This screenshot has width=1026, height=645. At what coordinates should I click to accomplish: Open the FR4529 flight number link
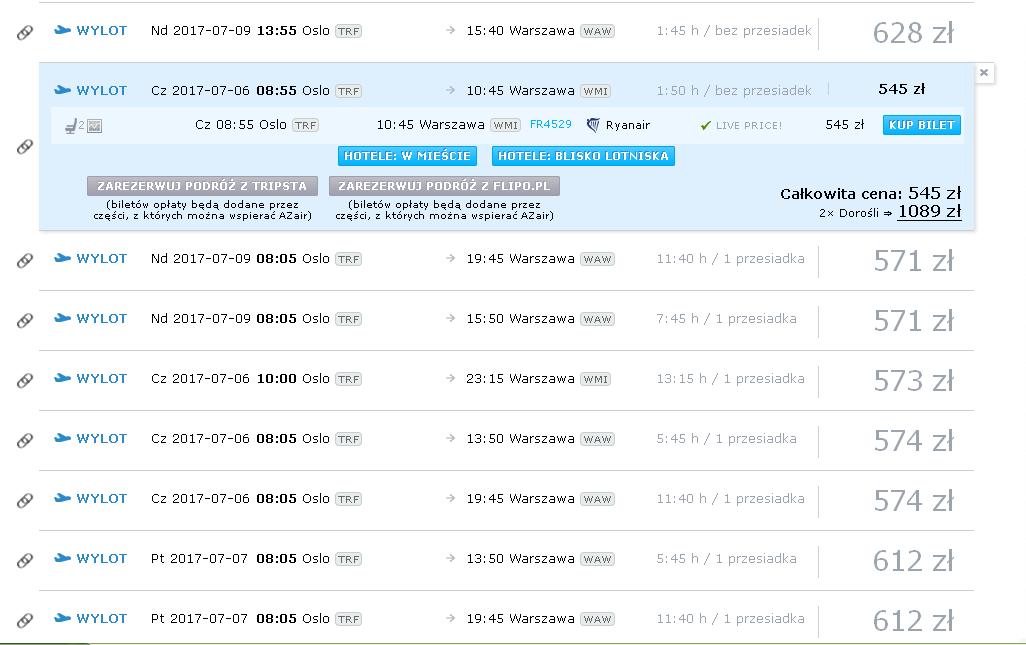click(550, 124)
